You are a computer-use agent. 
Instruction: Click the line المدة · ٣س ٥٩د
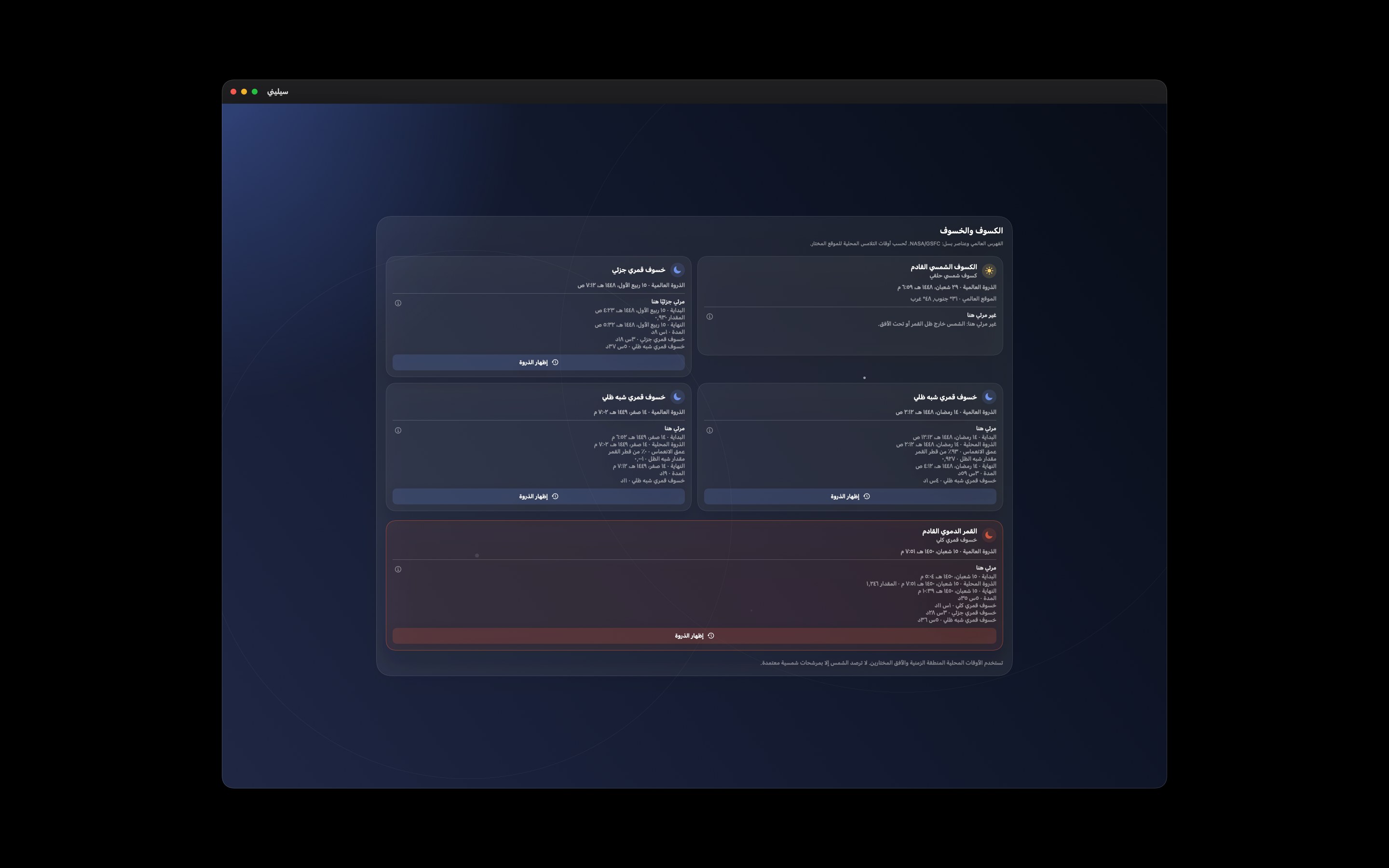977,474
